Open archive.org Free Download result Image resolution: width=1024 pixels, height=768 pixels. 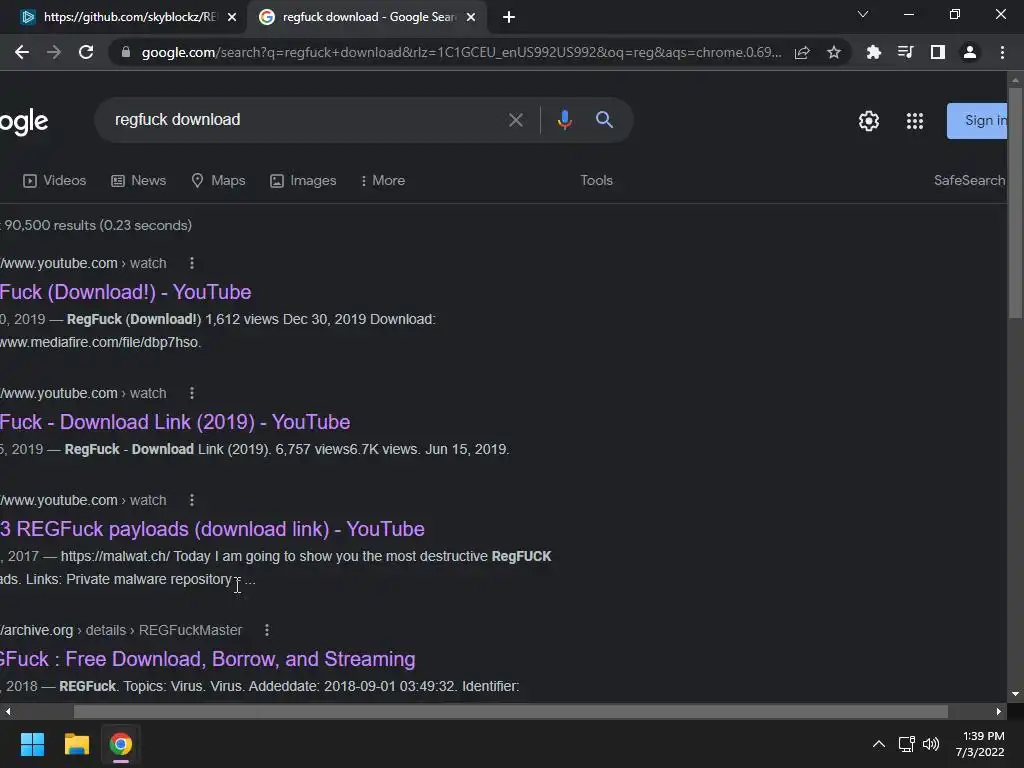[x=208, y=659]
